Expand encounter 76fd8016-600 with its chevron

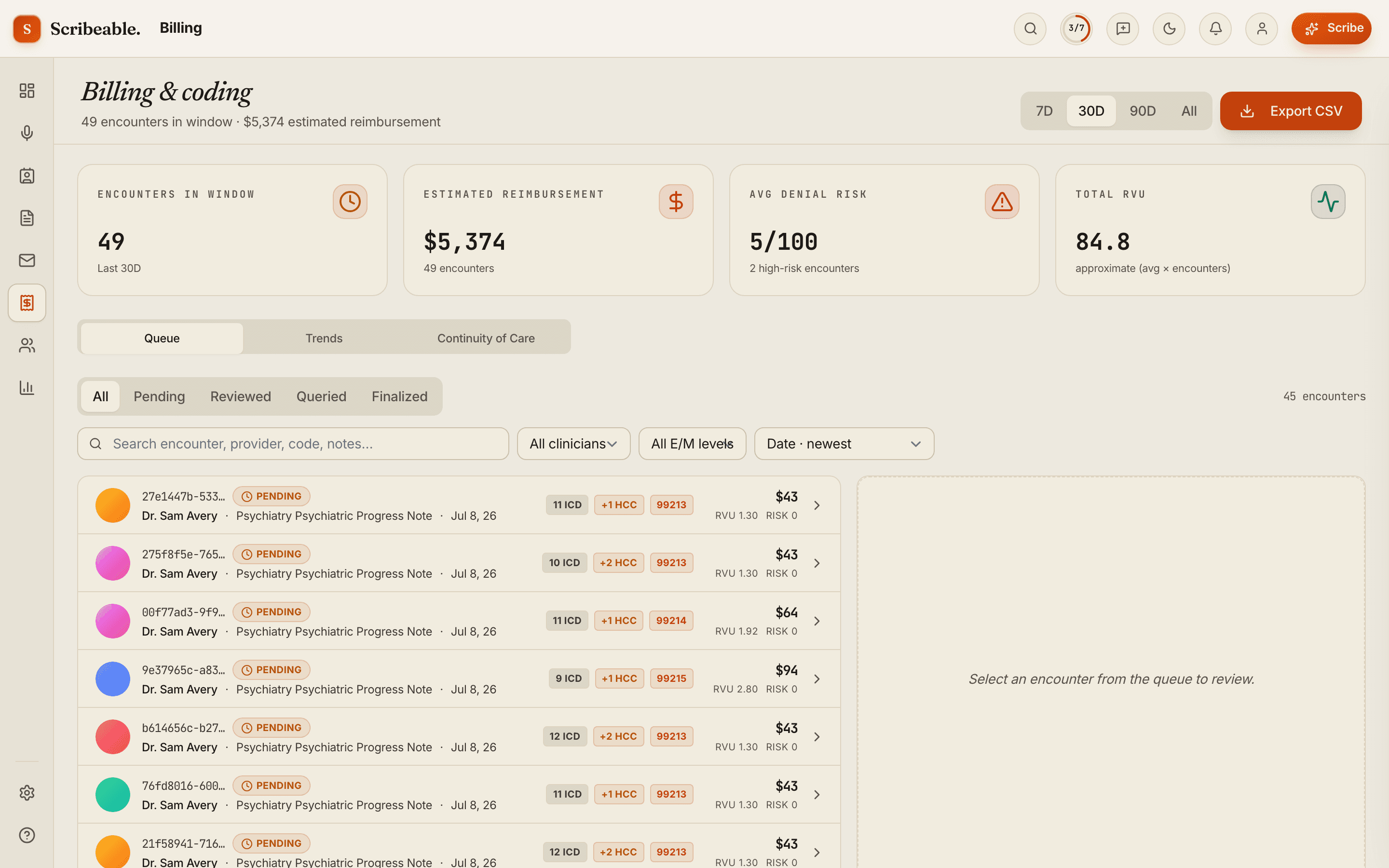(x=817, y=795)
